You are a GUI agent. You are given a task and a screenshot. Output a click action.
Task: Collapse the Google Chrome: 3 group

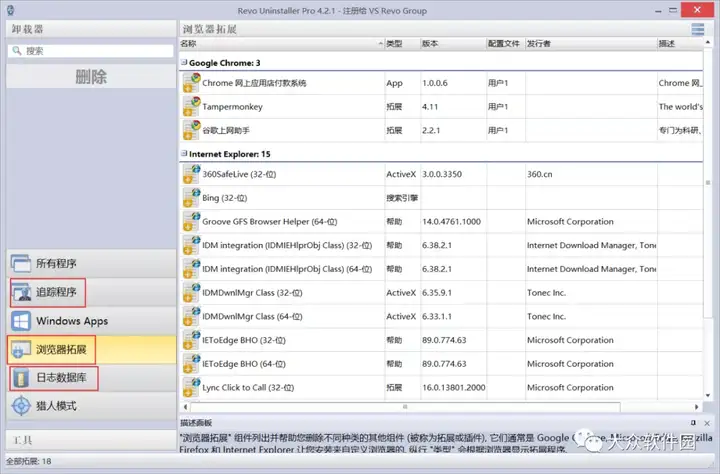[184, 62]
